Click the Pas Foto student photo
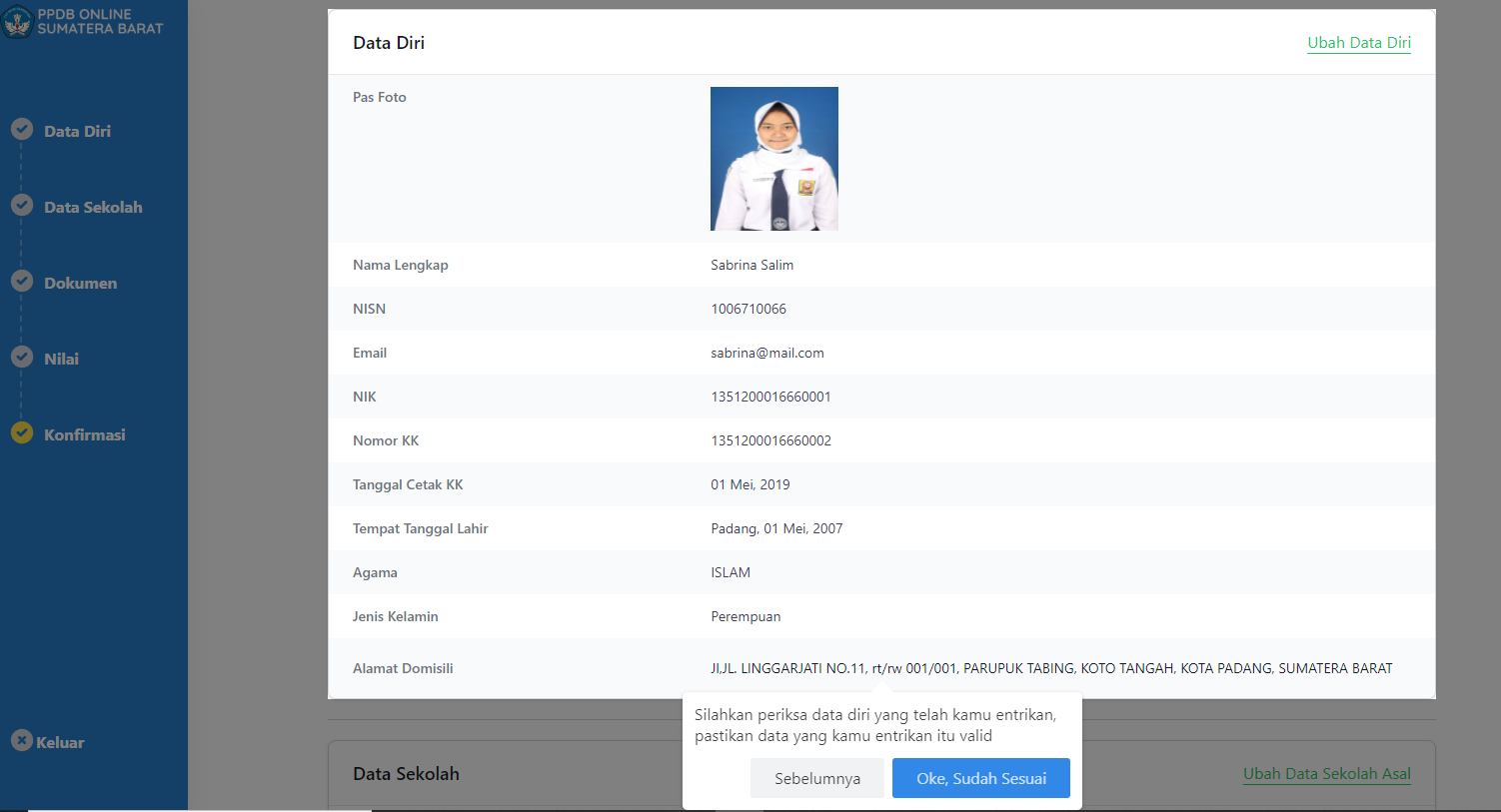Viewport: 1501px width, 812px height. 773,159
